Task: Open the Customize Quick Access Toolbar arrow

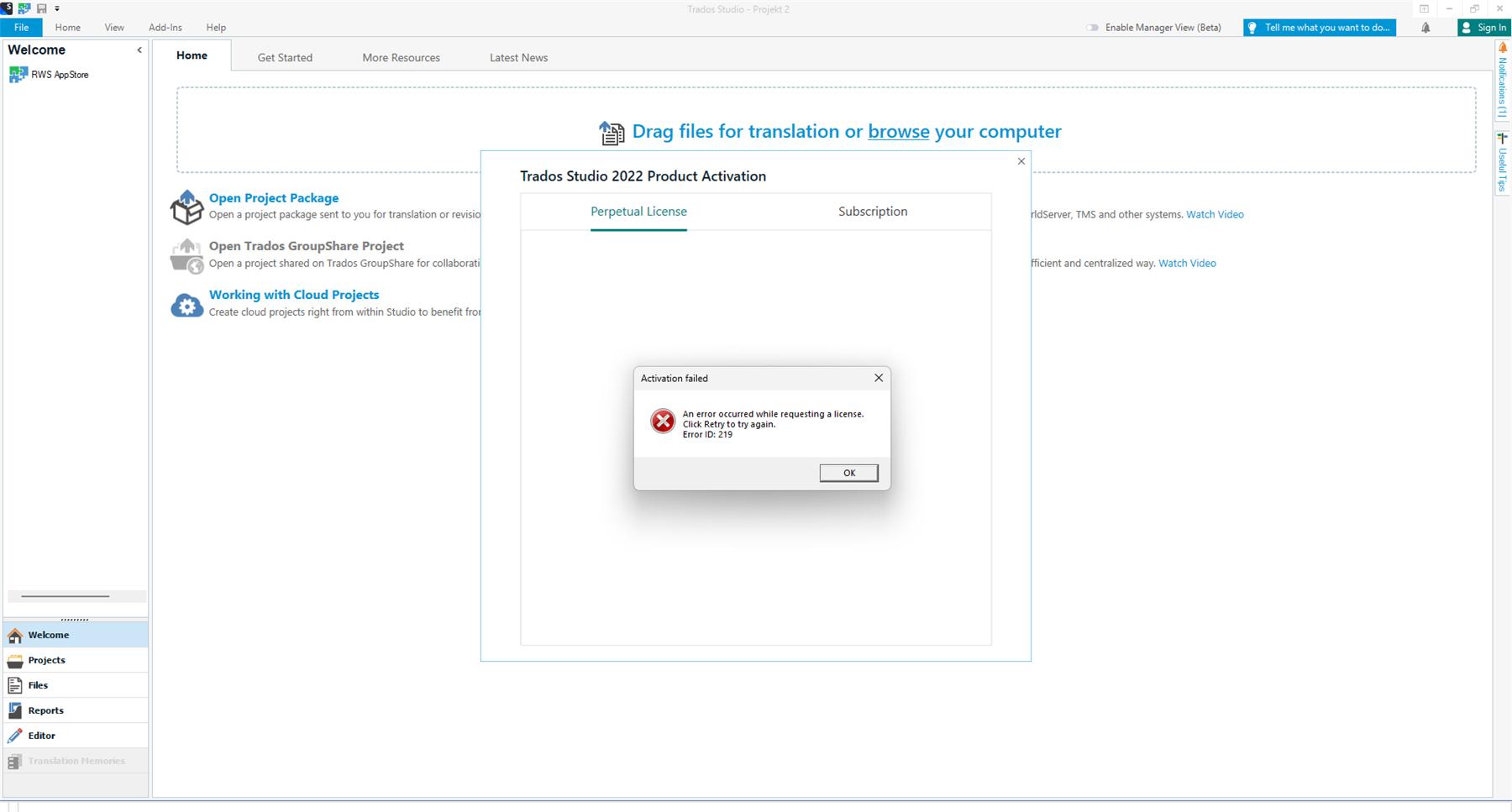Action: 57,8
